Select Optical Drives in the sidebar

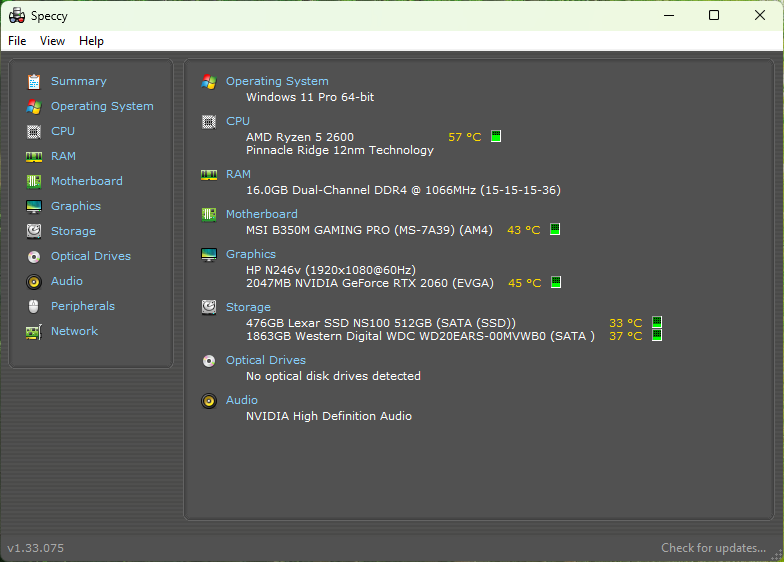pyautogui.click(x=91, y=256)
